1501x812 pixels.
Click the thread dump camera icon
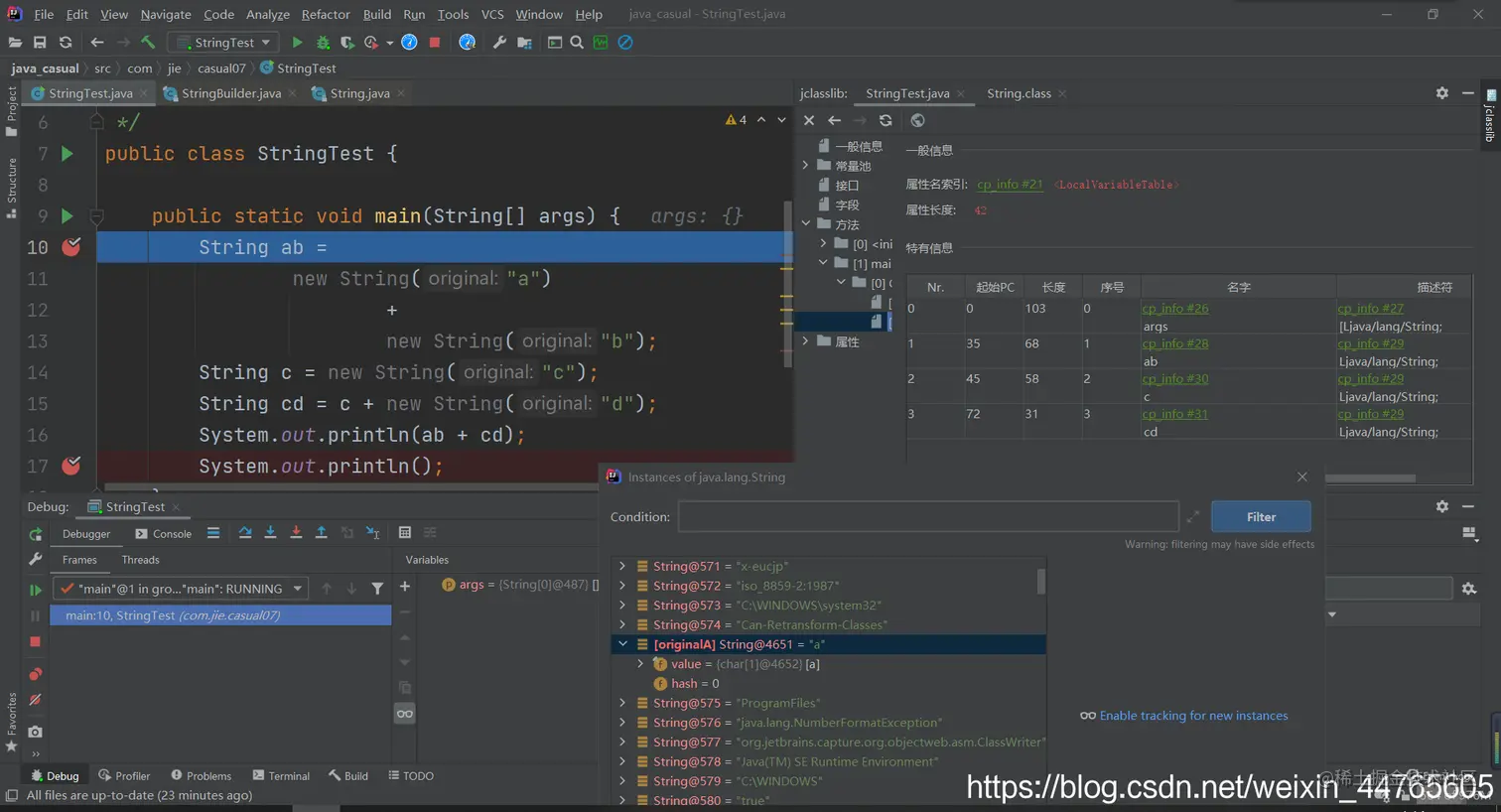(x=36, y=732)
